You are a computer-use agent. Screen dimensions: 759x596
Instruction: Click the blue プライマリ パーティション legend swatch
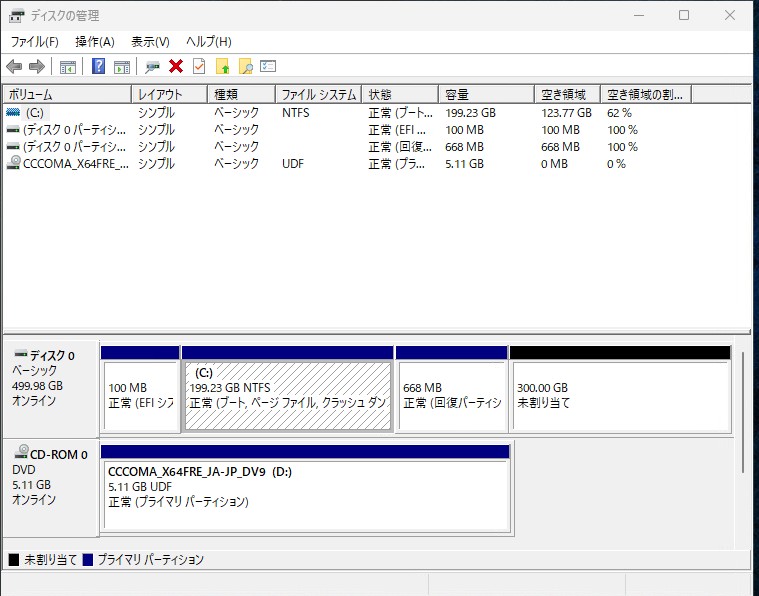tap(88, 560)
